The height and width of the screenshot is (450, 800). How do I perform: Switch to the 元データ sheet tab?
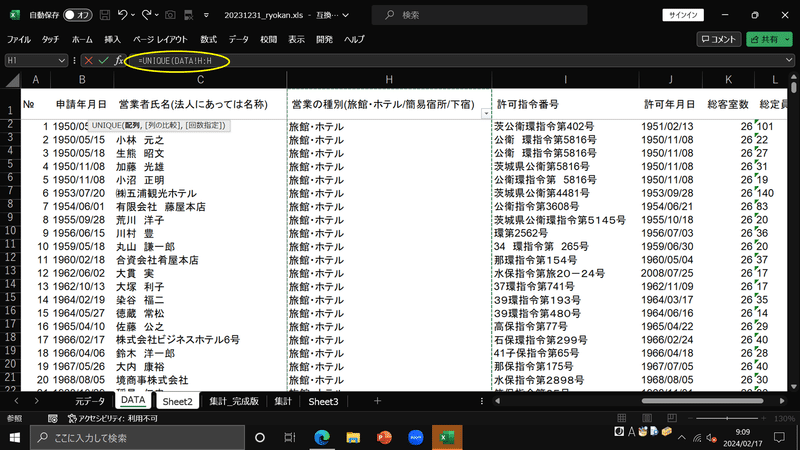[x=90, y=402]
